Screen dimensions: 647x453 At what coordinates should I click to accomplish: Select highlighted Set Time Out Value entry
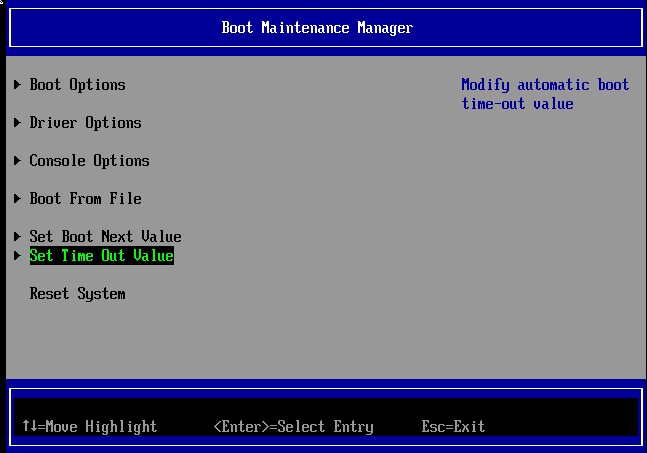(102, 256)
